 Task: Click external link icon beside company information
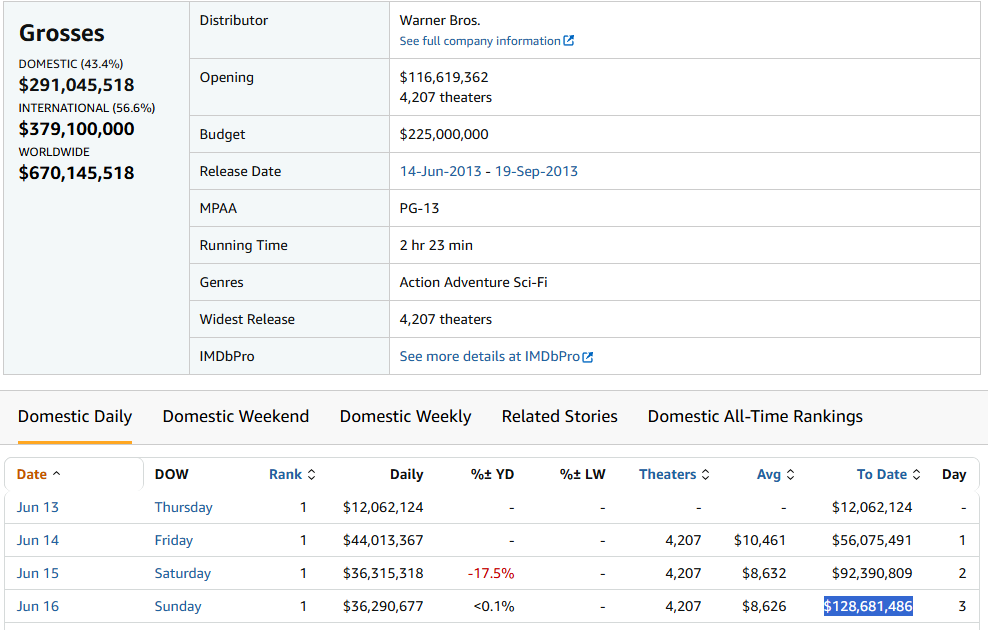click(x=568, y=40)
